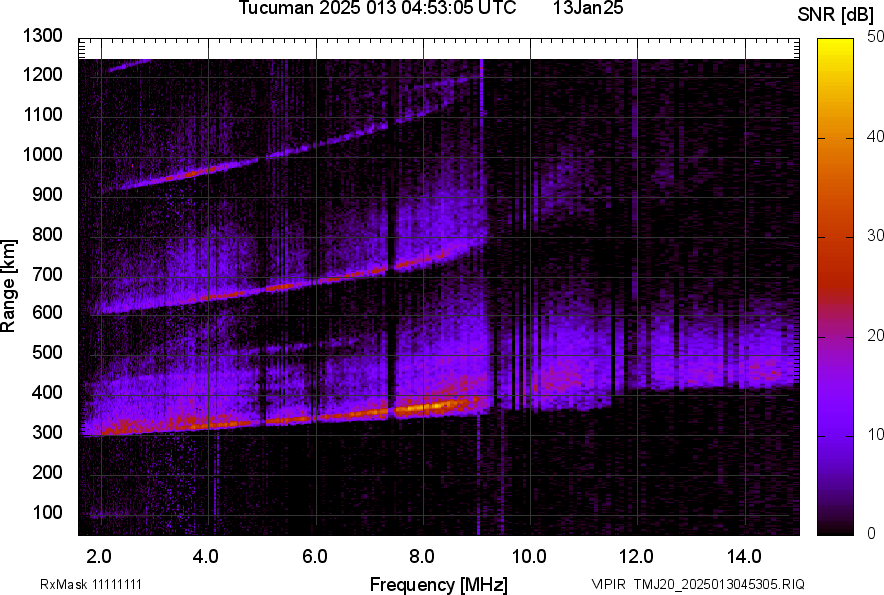Click the SNR [dB] colorbar heading
Screen dimensions: 884x595
coord(837,14)
